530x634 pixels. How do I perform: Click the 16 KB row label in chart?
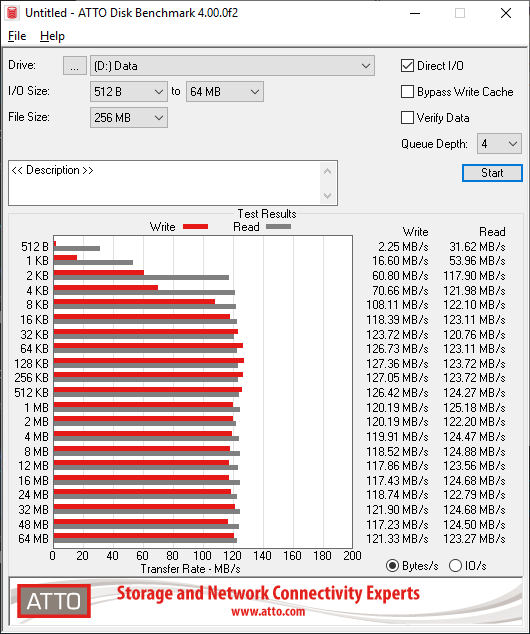pos(34,320)
